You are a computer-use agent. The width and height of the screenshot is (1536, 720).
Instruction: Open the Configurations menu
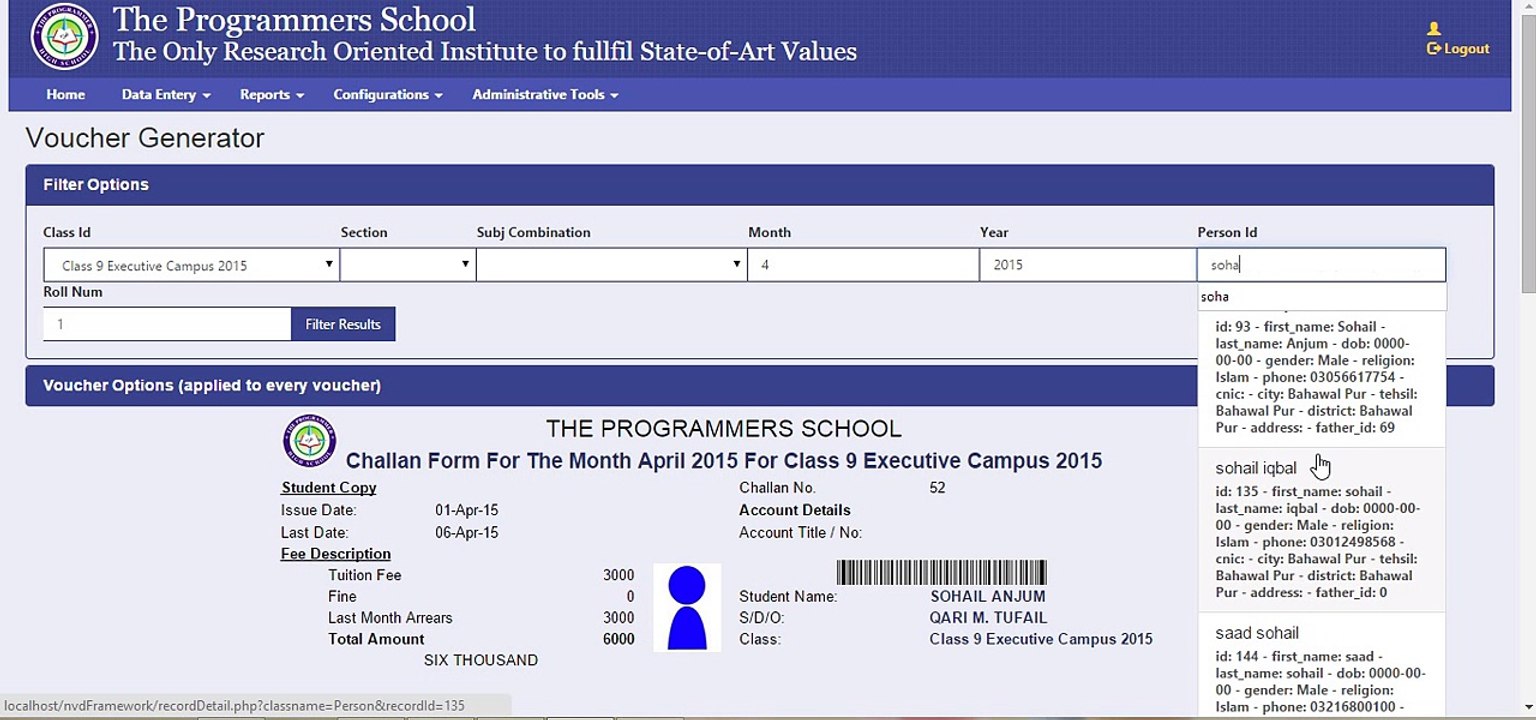coord(387,94)
